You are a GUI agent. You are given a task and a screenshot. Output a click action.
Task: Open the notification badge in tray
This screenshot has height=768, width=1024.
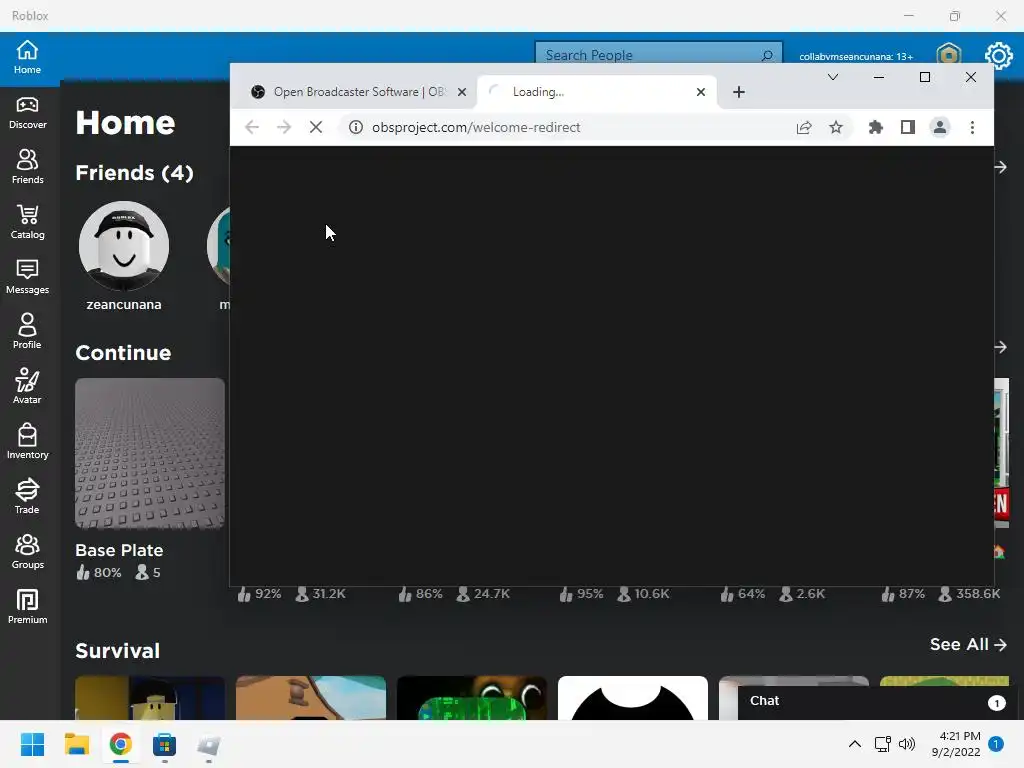coord(996,744)
